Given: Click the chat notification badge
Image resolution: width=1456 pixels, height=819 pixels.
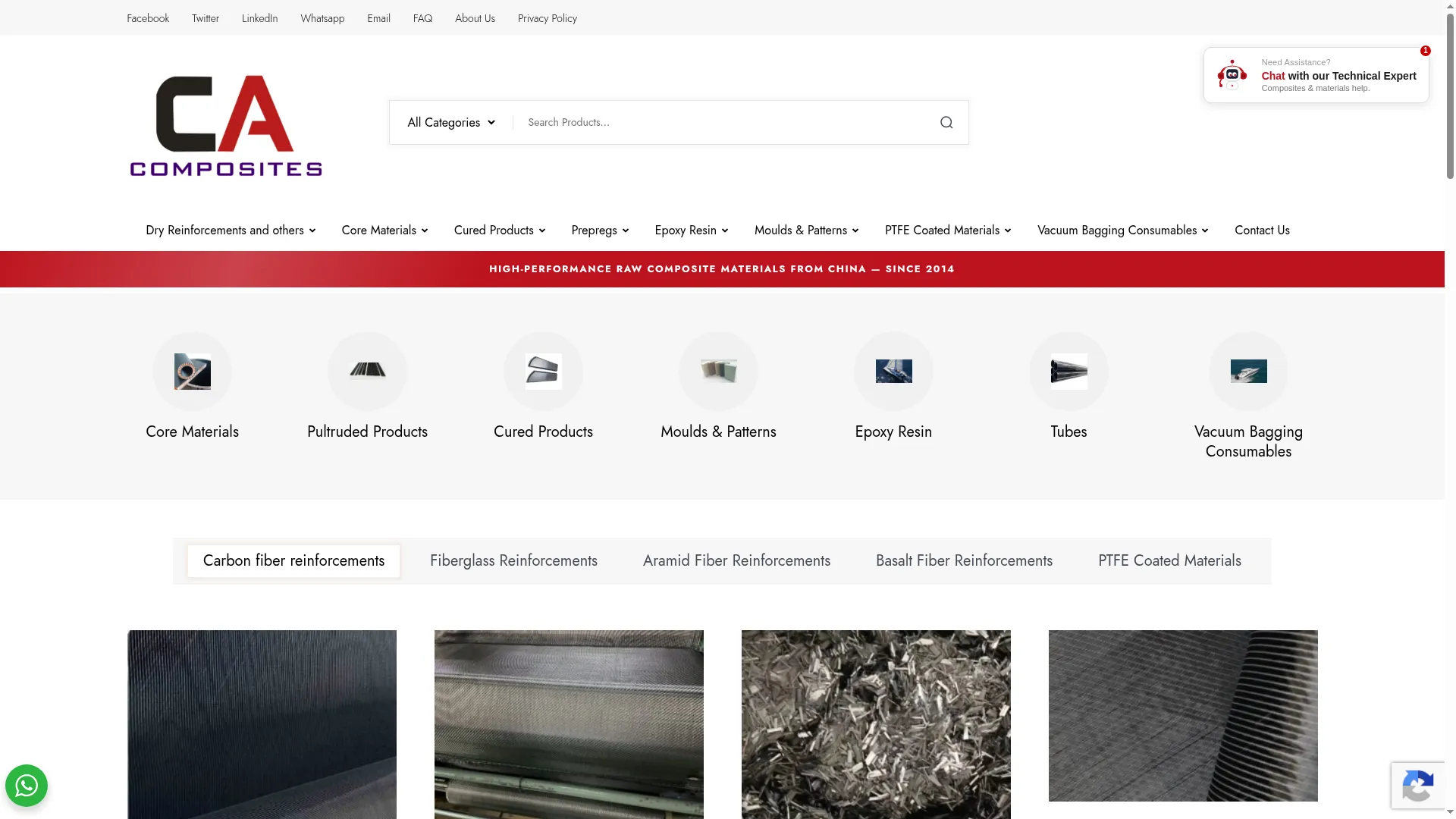Looking at the screenshot, I should tap(1425, 51).
